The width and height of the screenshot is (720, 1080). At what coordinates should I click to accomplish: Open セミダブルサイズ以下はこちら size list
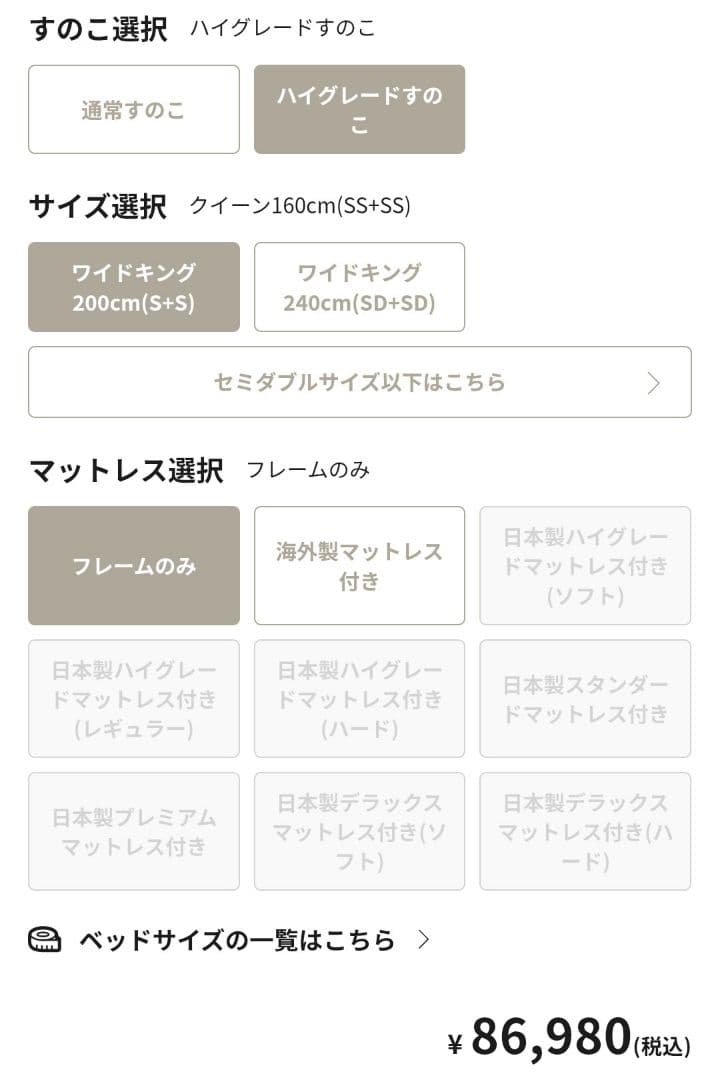359,382
